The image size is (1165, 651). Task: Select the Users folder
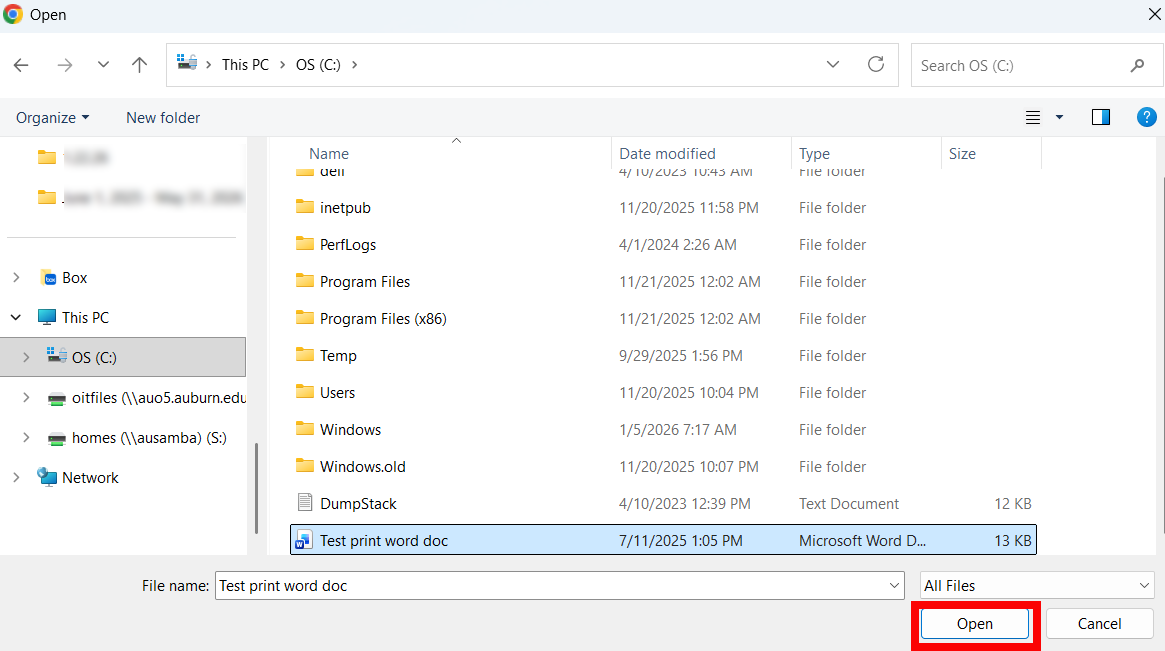point(337,392)
